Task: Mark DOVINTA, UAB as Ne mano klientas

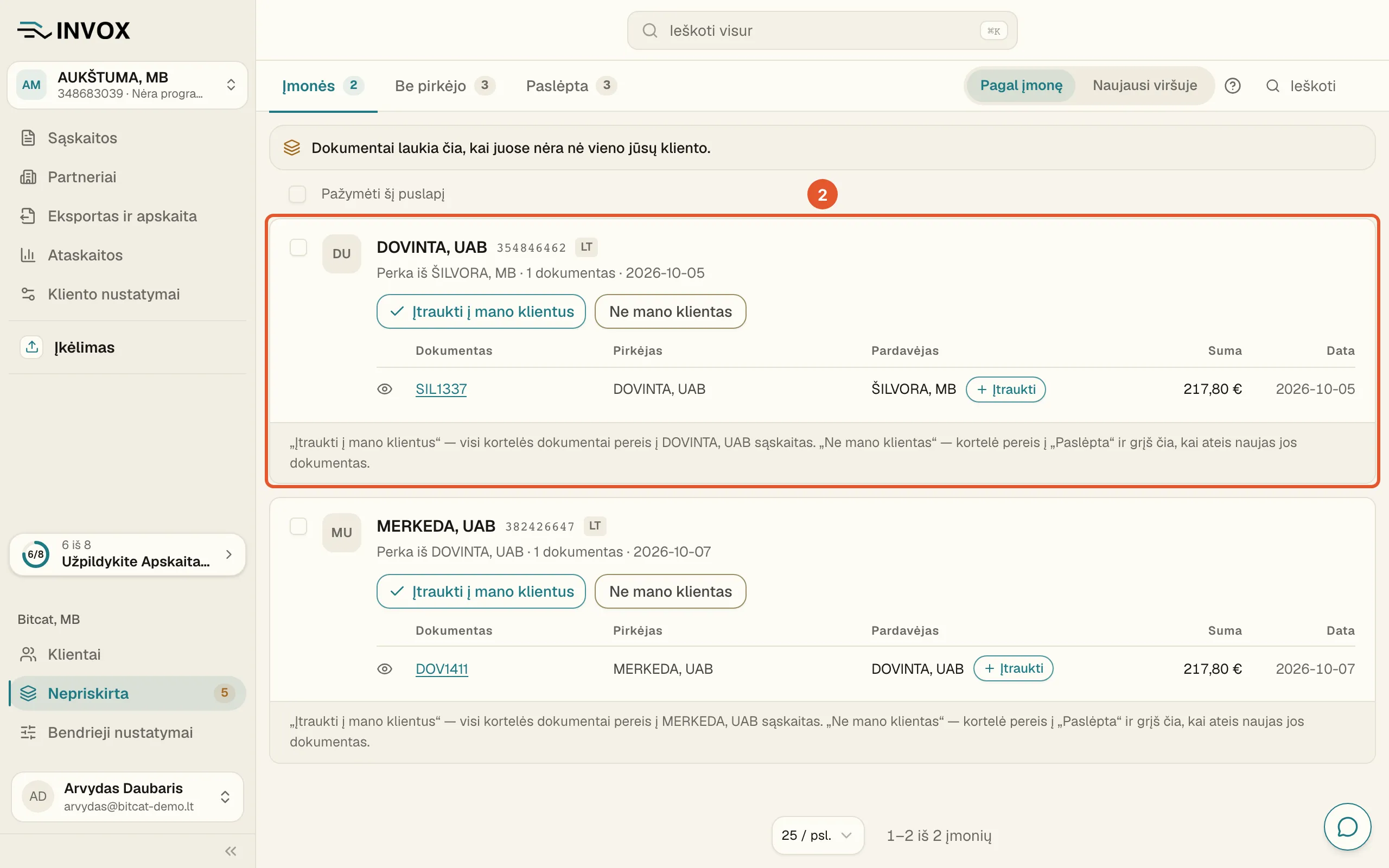Action: point(671,312)
